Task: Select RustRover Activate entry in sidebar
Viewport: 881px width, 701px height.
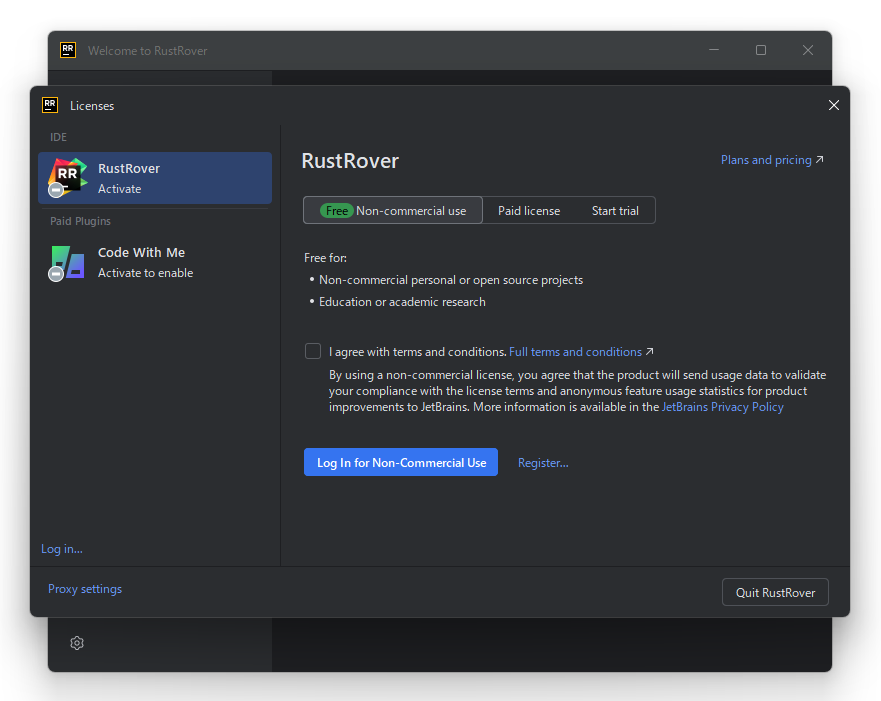Action: 155,178
